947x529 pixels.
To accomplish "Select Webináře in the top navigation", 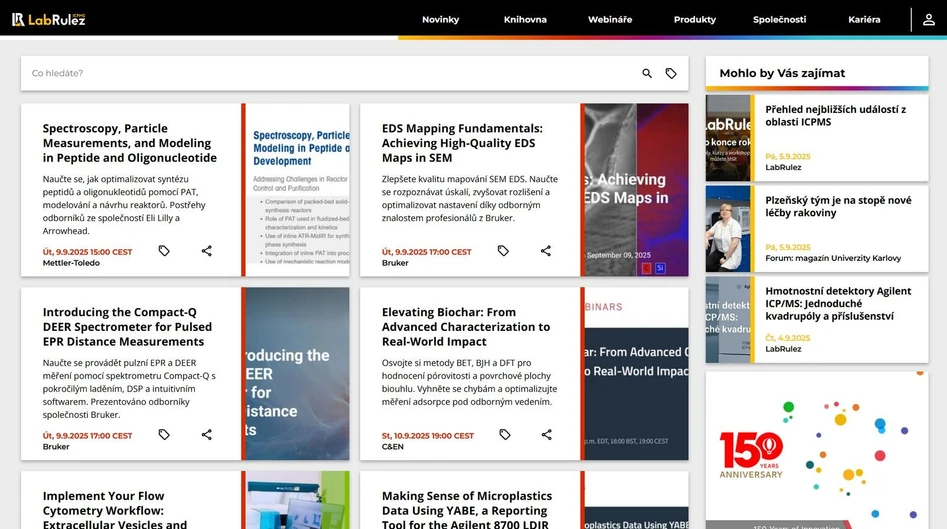I will point(610,19).
